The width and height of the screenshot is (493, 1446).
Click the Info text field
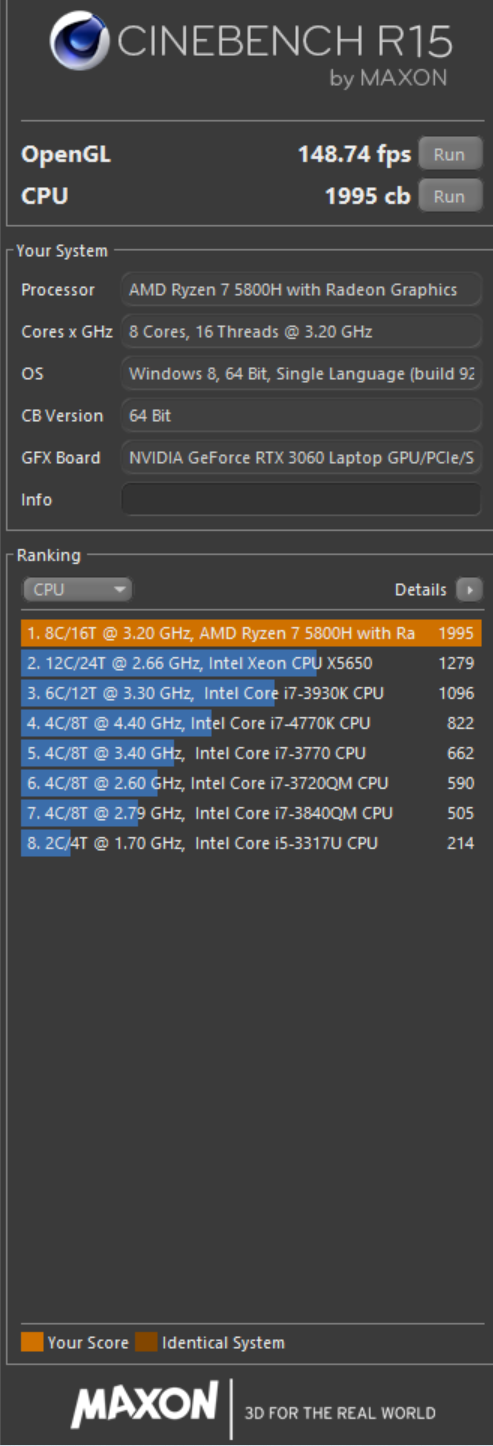pos(301,499)
